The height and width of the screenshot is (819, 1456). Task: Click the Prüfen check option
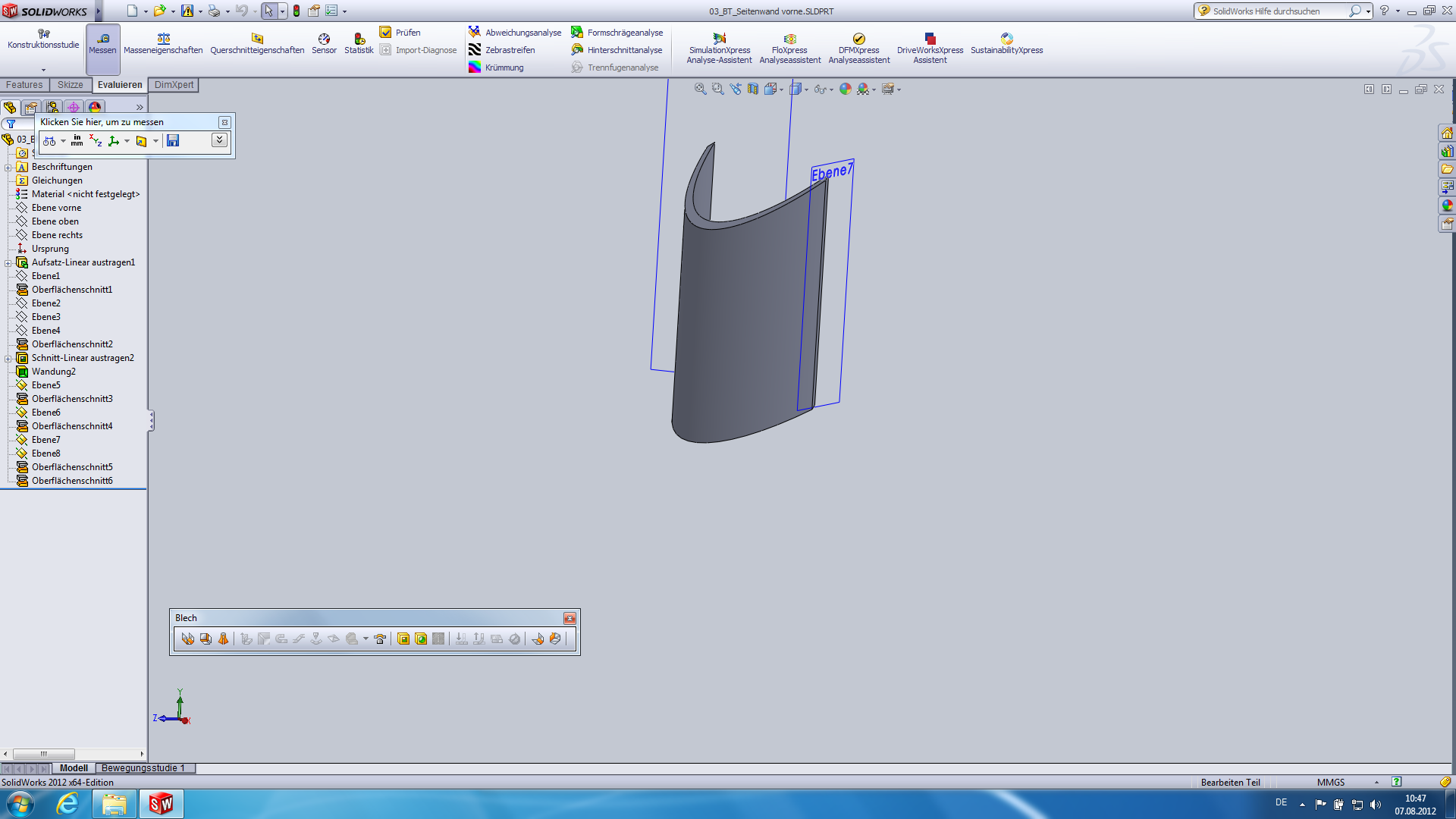[400, 33]
